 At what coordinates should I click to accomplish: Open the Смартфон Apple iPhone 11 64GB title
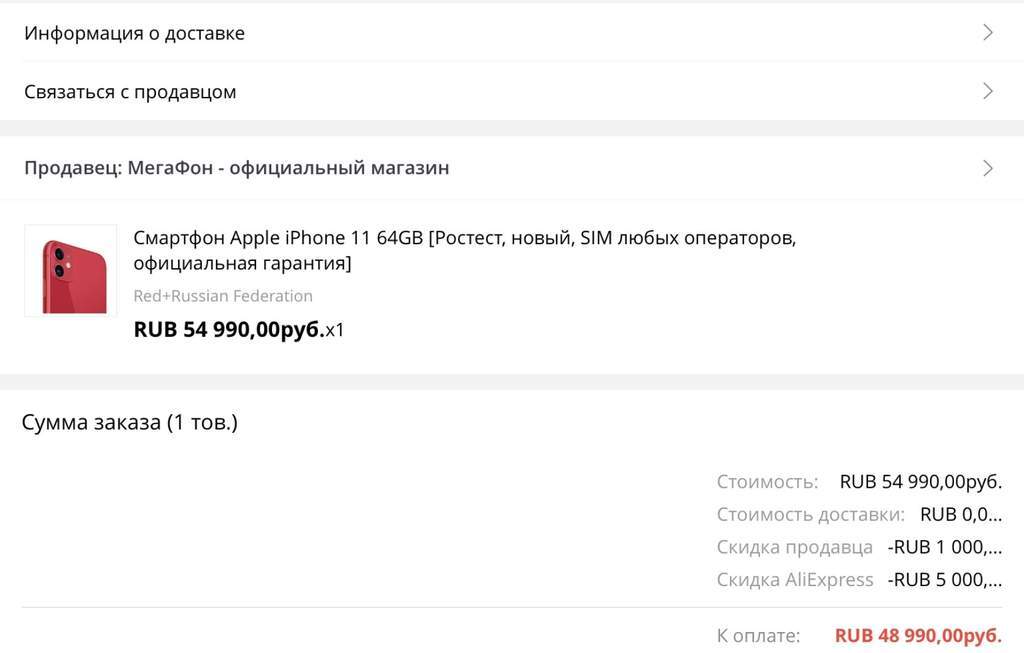(464, 251)
